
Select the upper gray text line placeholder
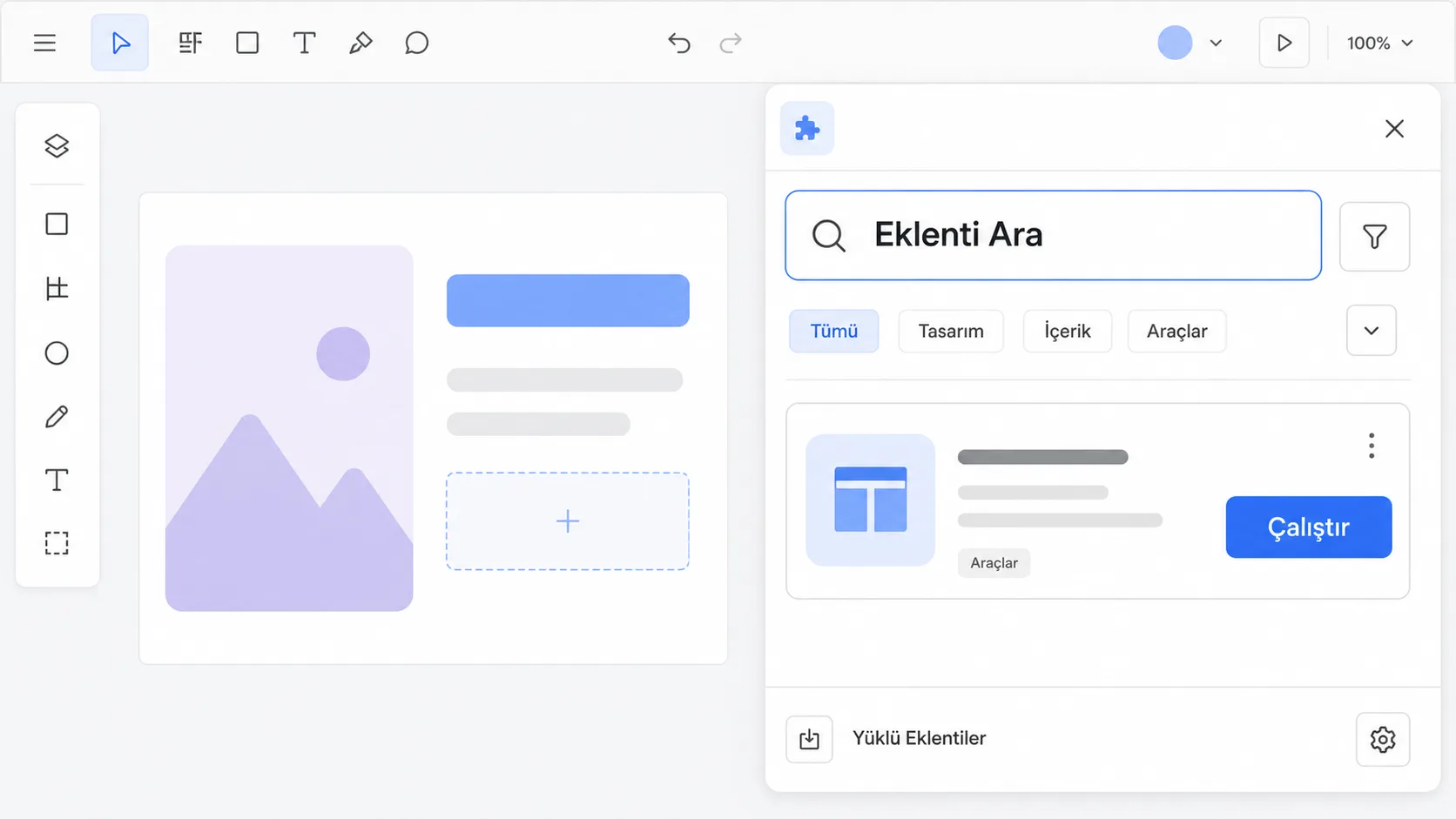coord(564,379)
